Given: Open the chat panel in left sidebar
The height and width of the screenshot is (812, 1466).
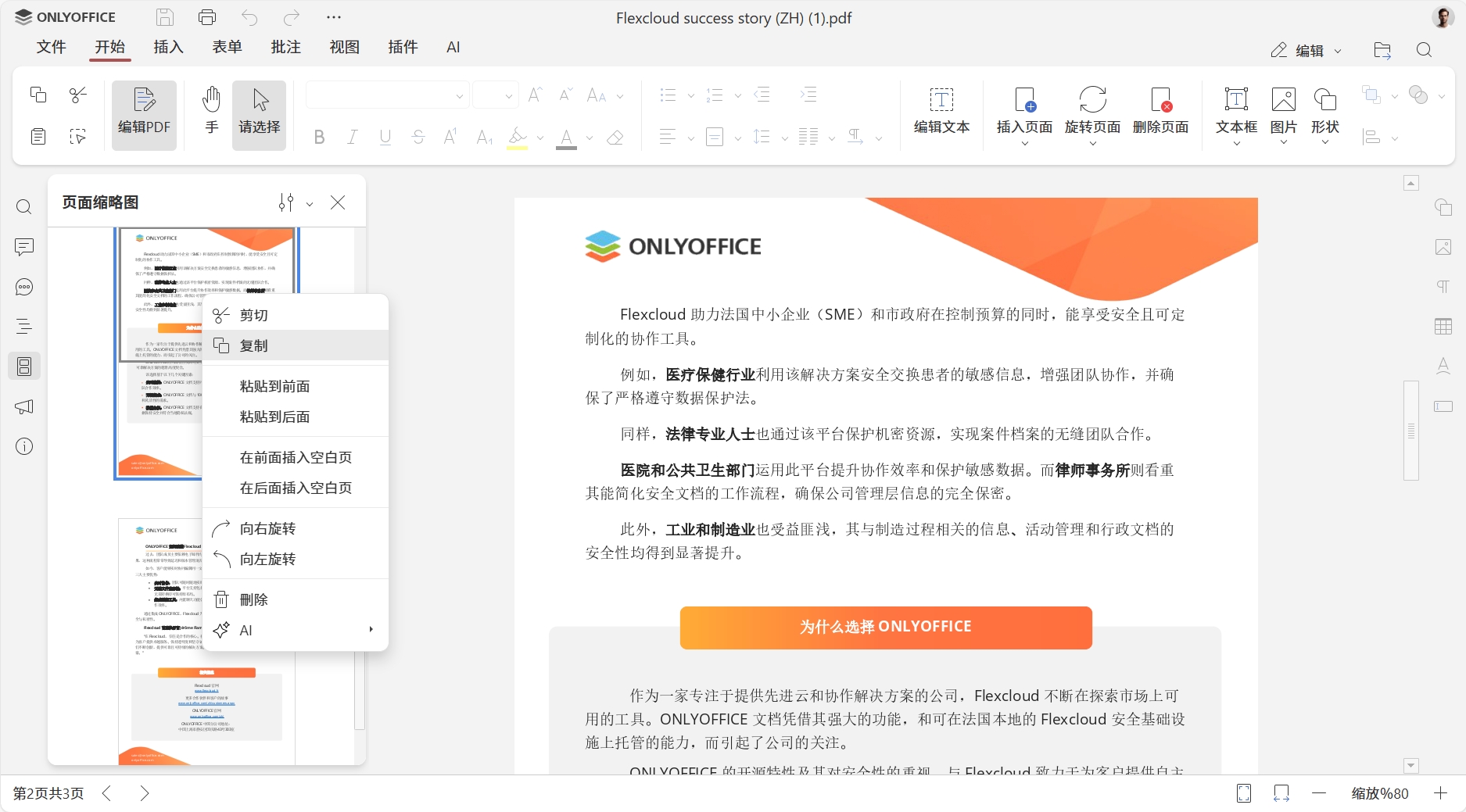Looking at the screenshot, I should coord(24,287).
